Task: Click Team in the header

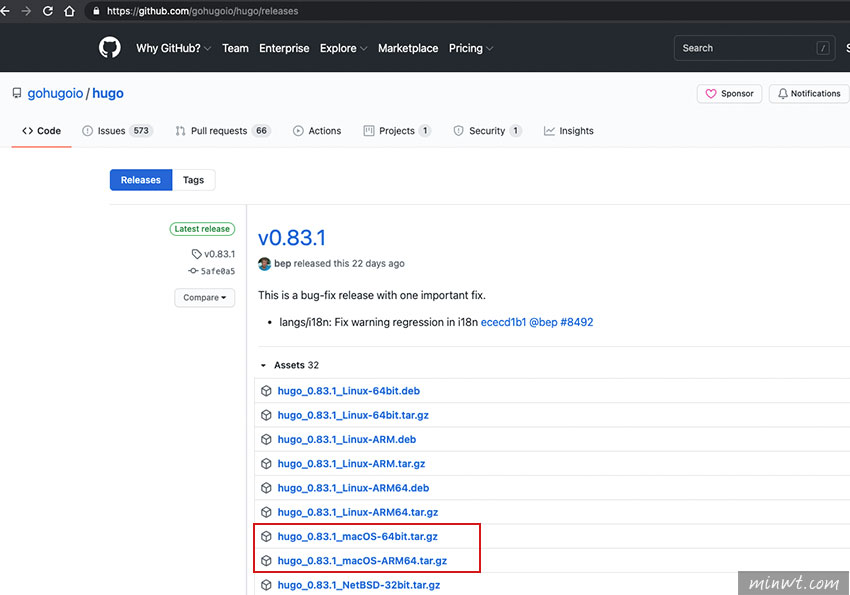Action: click(235, 48)
